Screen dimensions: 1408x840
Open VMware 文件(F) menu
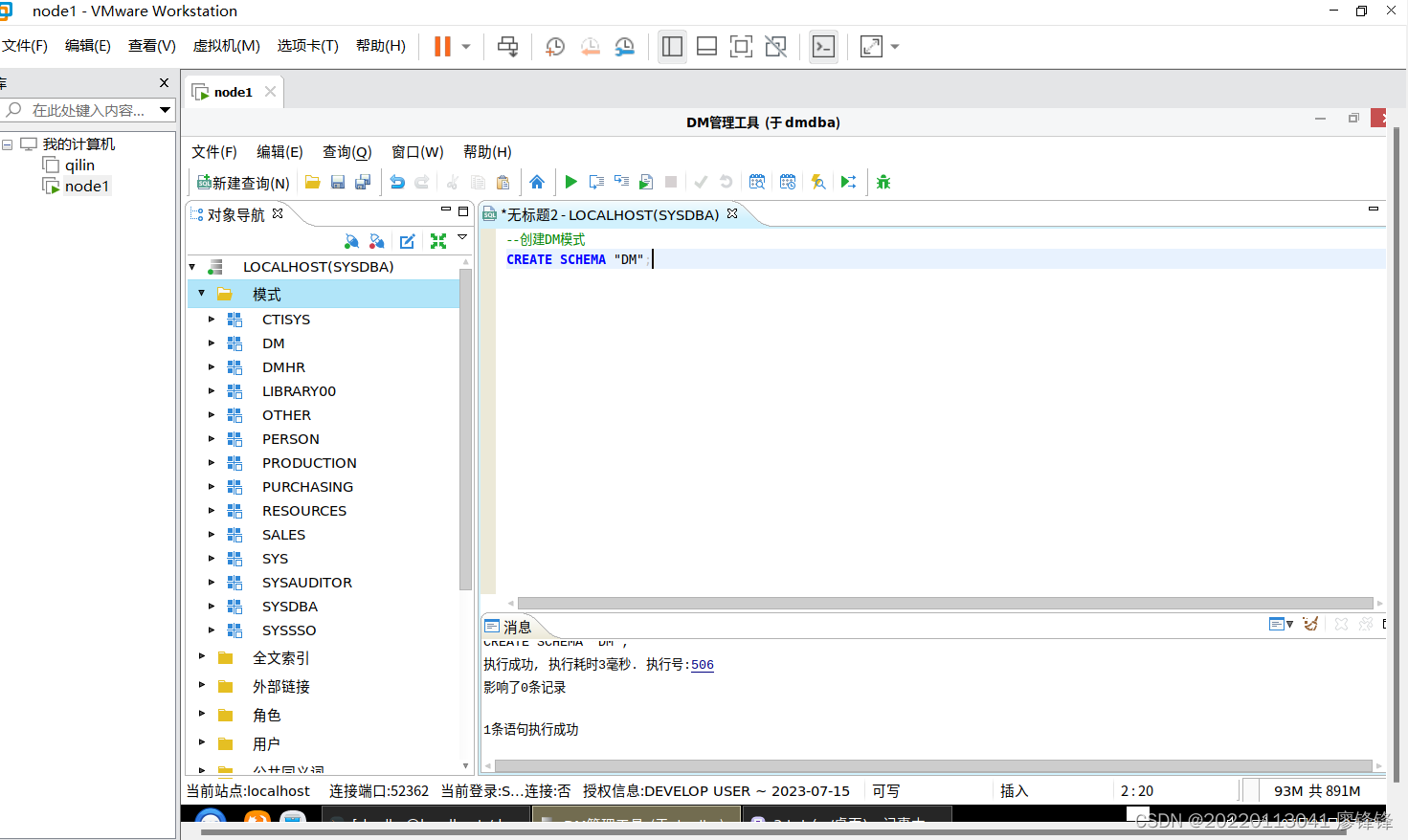pyautogui.click(x=25, y=46)
